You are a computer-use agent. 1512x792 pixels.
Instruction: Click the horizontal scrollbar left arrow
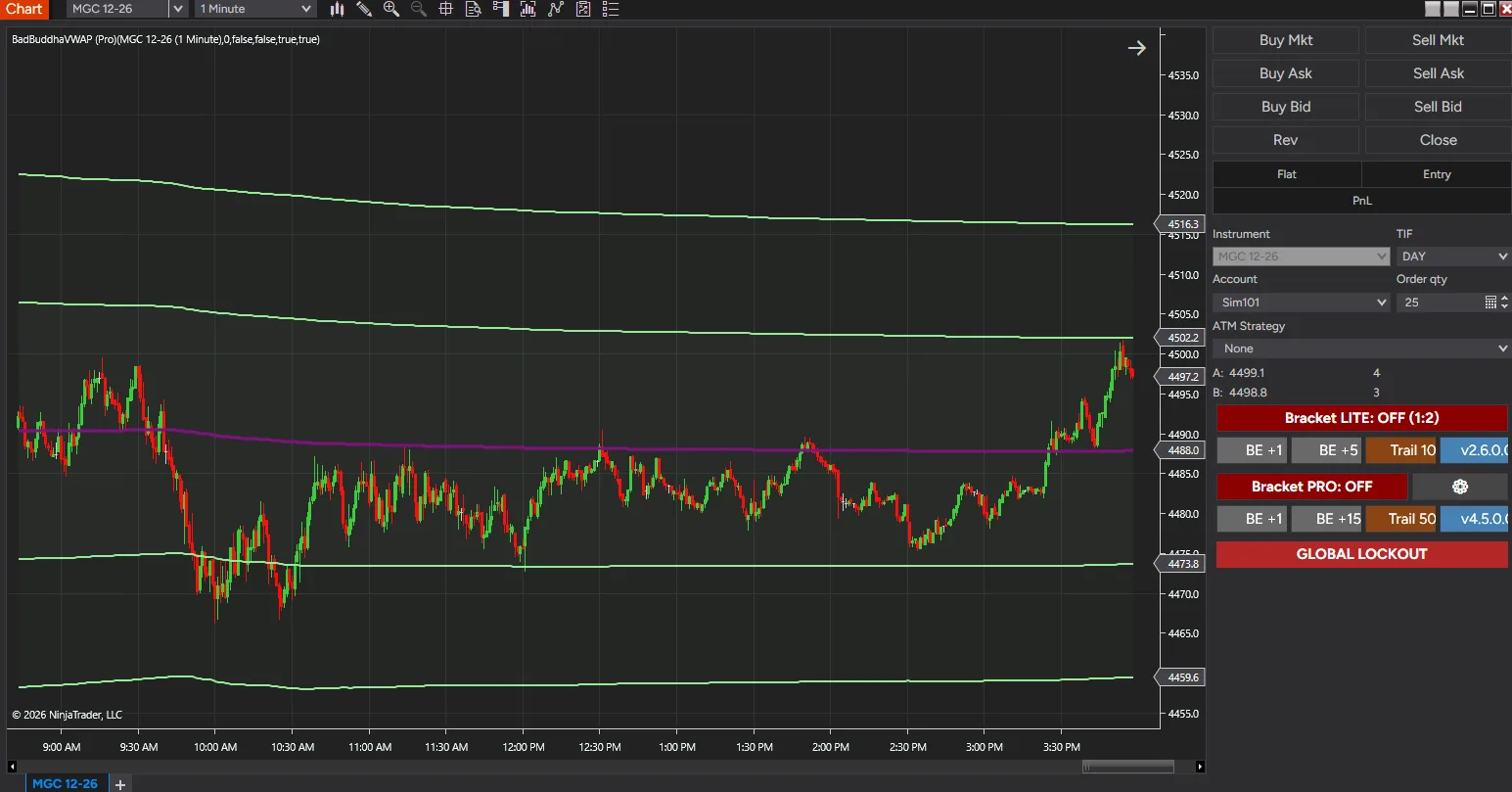pos(12,767)
